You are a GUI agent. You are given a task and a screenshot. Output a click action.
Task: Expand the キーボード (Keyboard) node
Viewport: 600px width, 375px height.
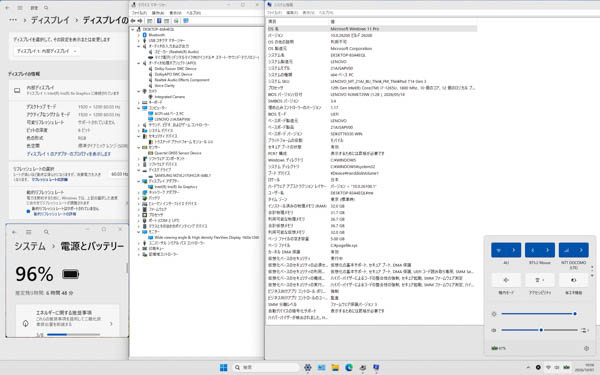(x=139, y=103)
